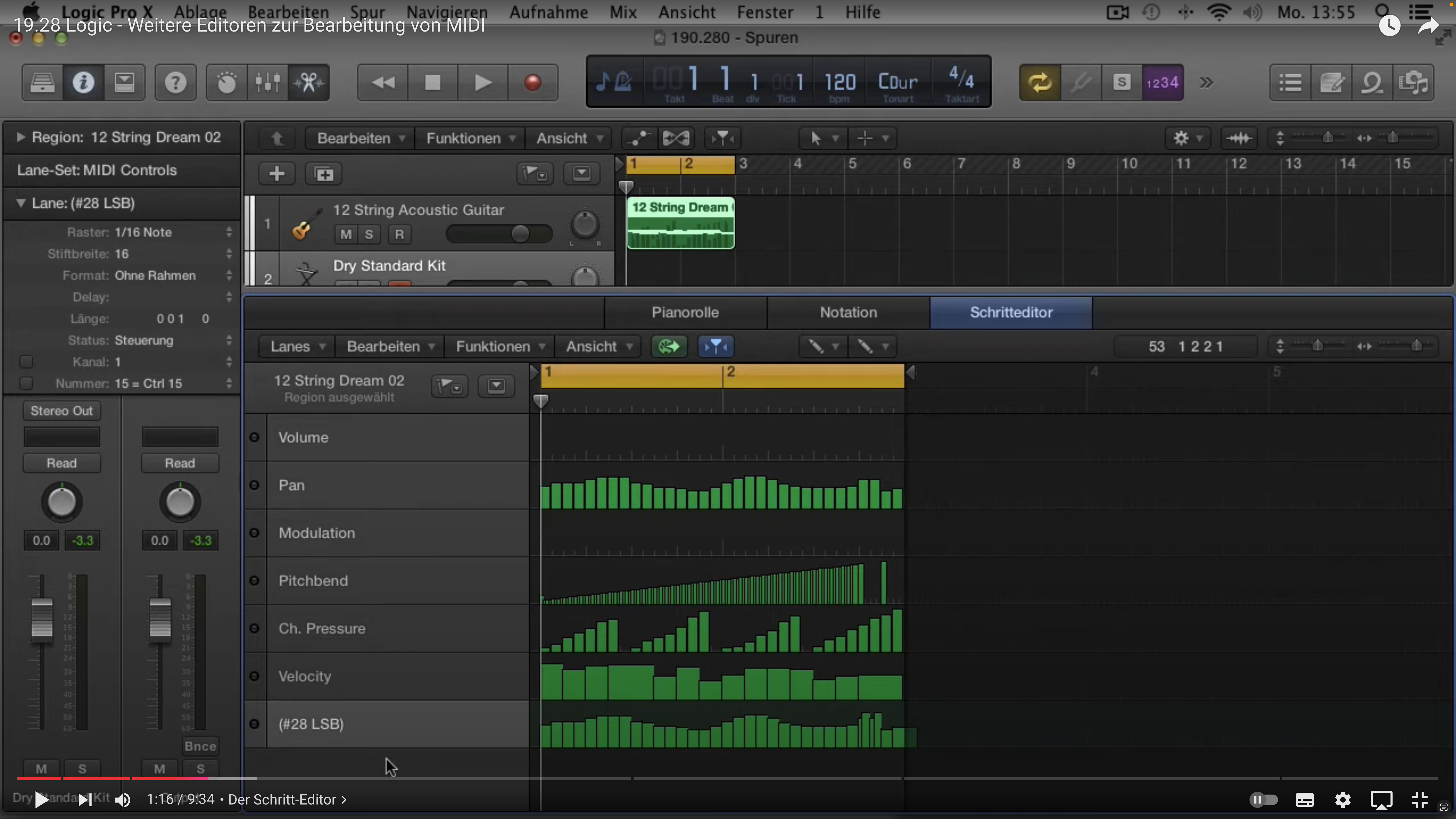Enable the Nummer checkbox

click(26, 383)
